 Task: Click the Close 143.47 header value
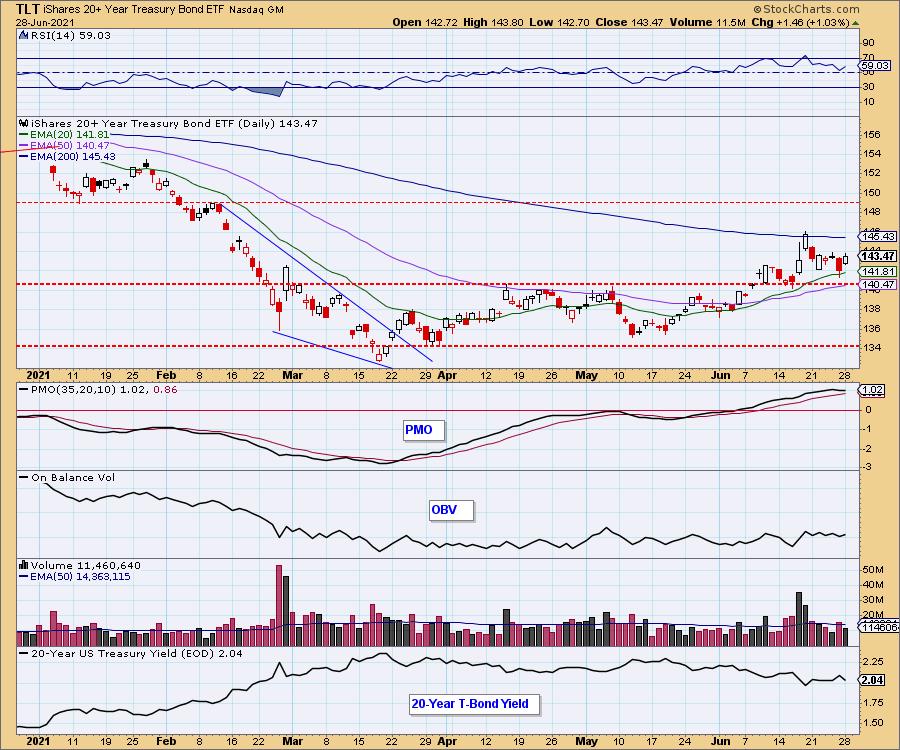629,22
